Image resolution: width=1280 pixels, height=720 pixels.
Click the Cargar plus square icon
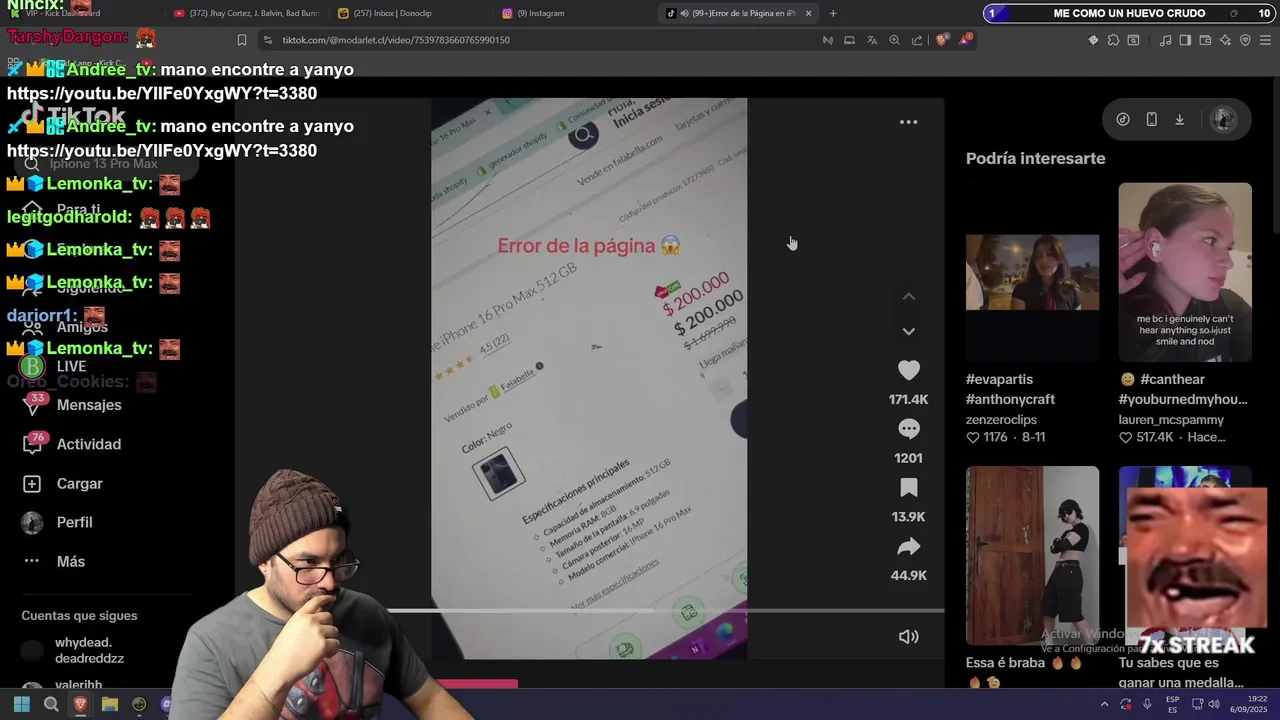point(32,483)
